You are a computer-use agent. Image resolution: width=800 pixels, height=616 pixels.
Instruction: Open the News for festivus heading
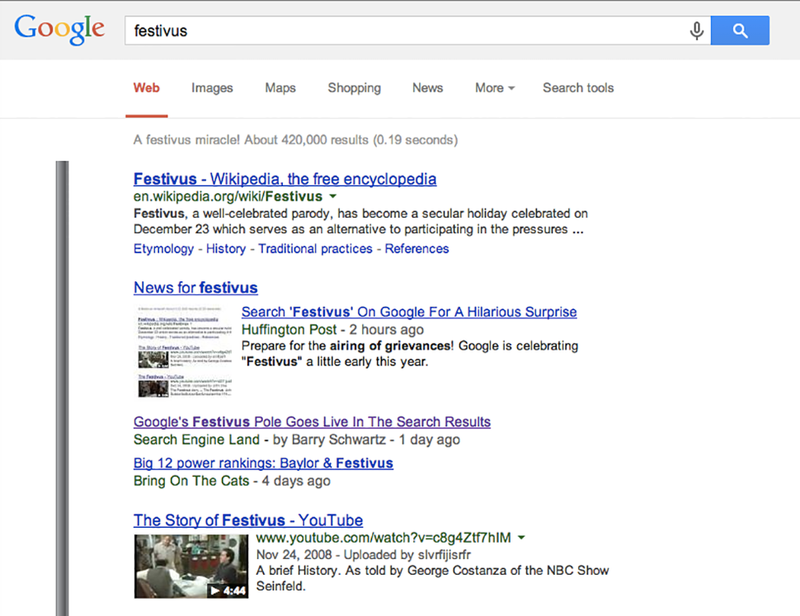pos(195,288)
